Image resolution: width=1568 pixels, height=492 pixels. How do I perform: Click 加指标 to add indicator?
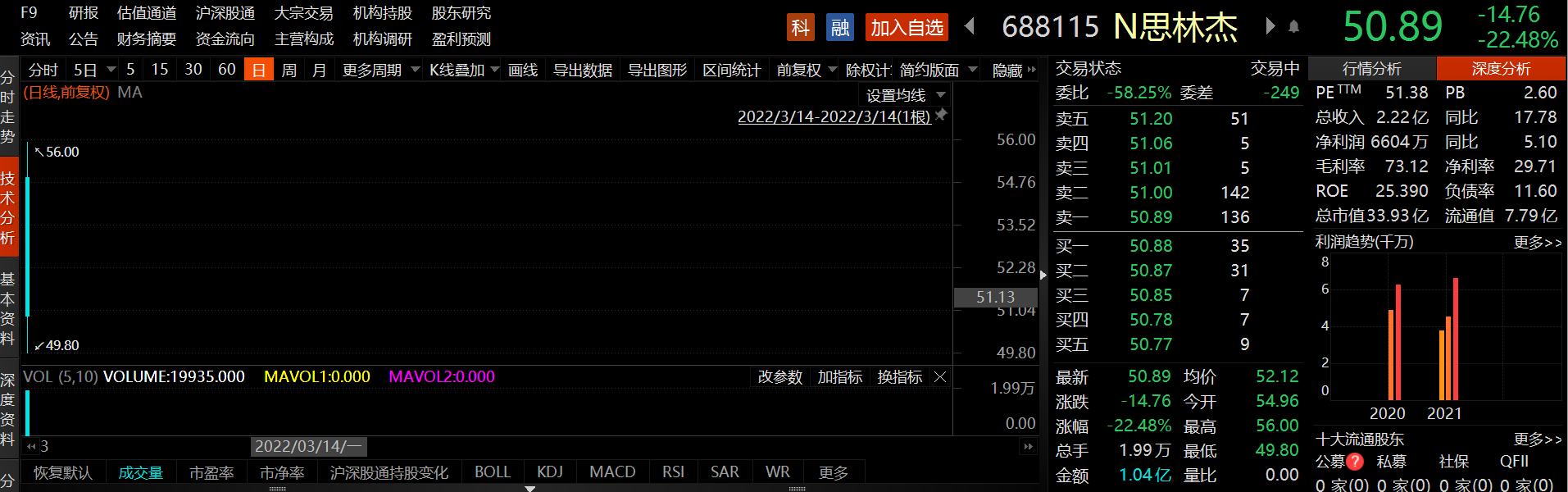840,376
